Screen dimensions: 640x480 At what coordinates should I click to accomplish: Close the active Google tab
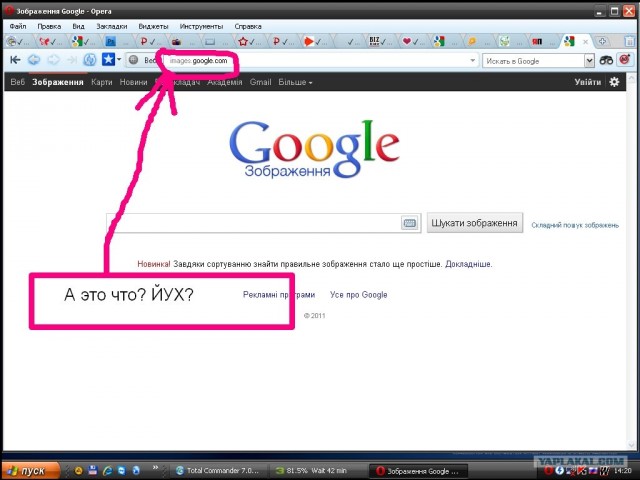coord(585,42)
